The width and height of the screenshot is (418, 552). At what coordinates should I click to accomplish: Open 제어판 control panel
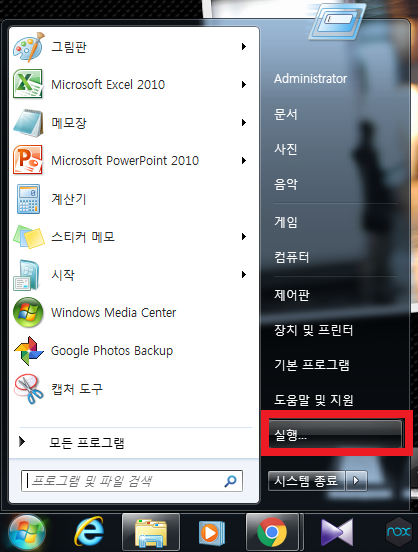(x=292, y=295)
